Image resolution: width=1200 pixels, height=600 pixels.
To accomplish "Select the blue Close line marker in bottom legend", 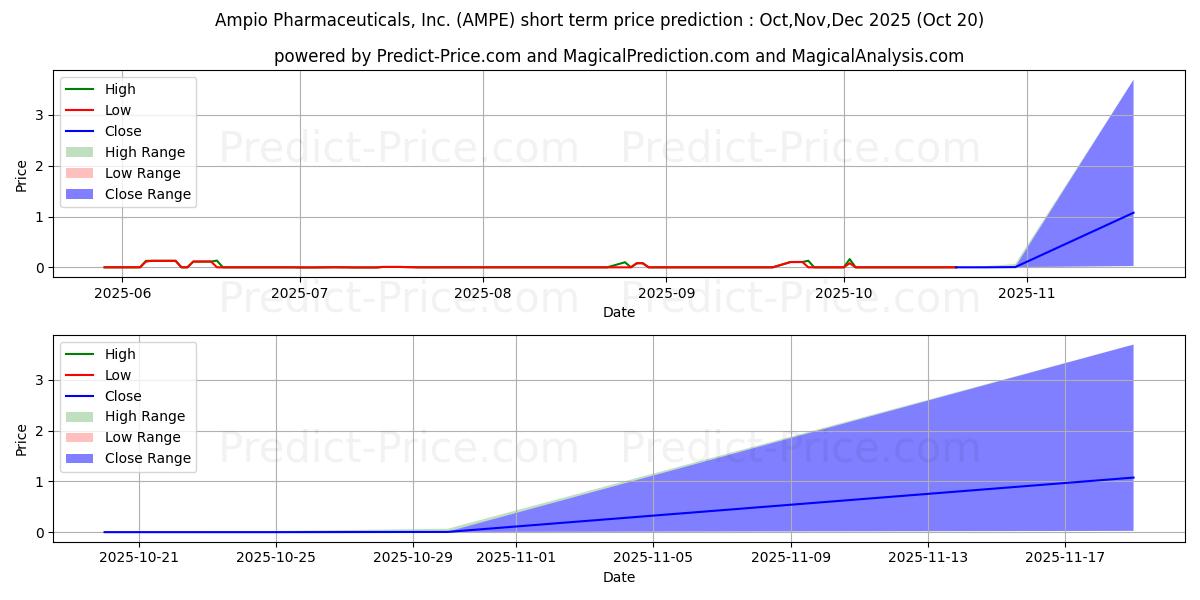I will click(x=81, y=396).
